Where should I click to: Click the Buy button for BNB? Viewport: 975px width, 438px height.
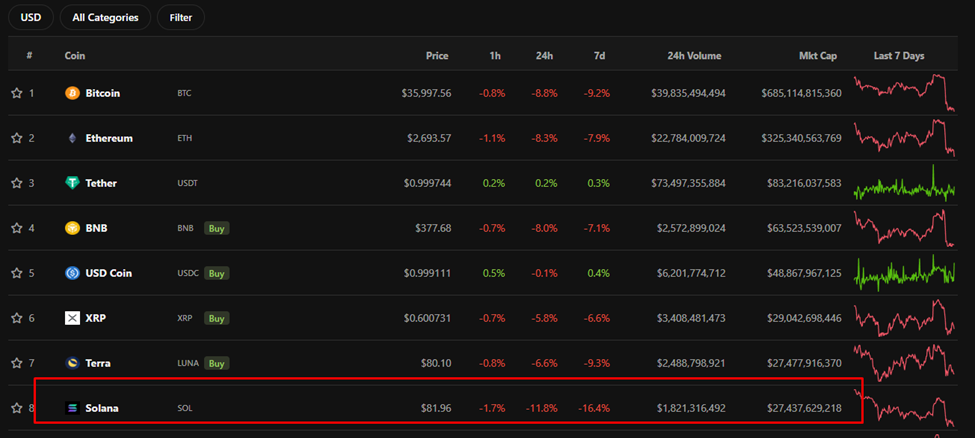(x=216, y=228)
